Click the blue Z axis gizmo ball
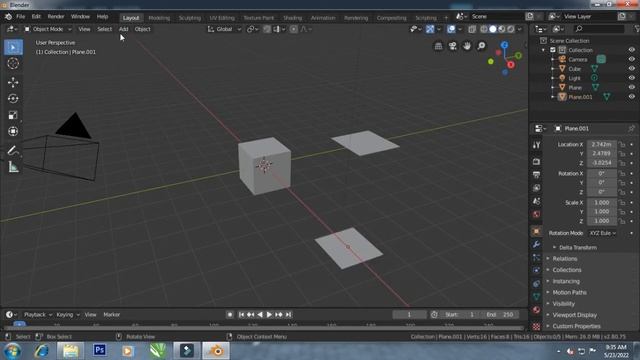Viewport: 640px width, 360px height. pos(505,44)
